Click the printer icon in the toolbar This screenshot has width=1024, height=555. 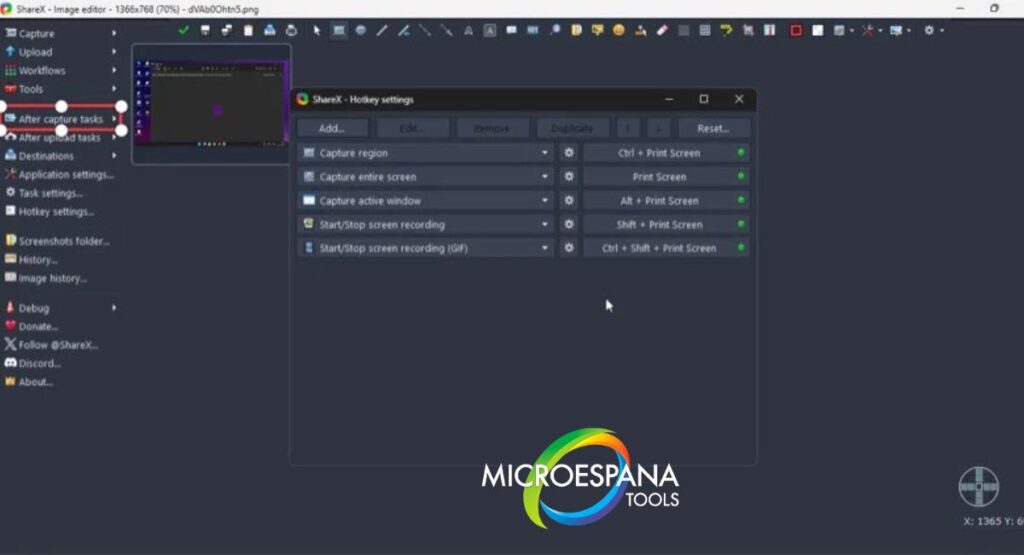291,30
